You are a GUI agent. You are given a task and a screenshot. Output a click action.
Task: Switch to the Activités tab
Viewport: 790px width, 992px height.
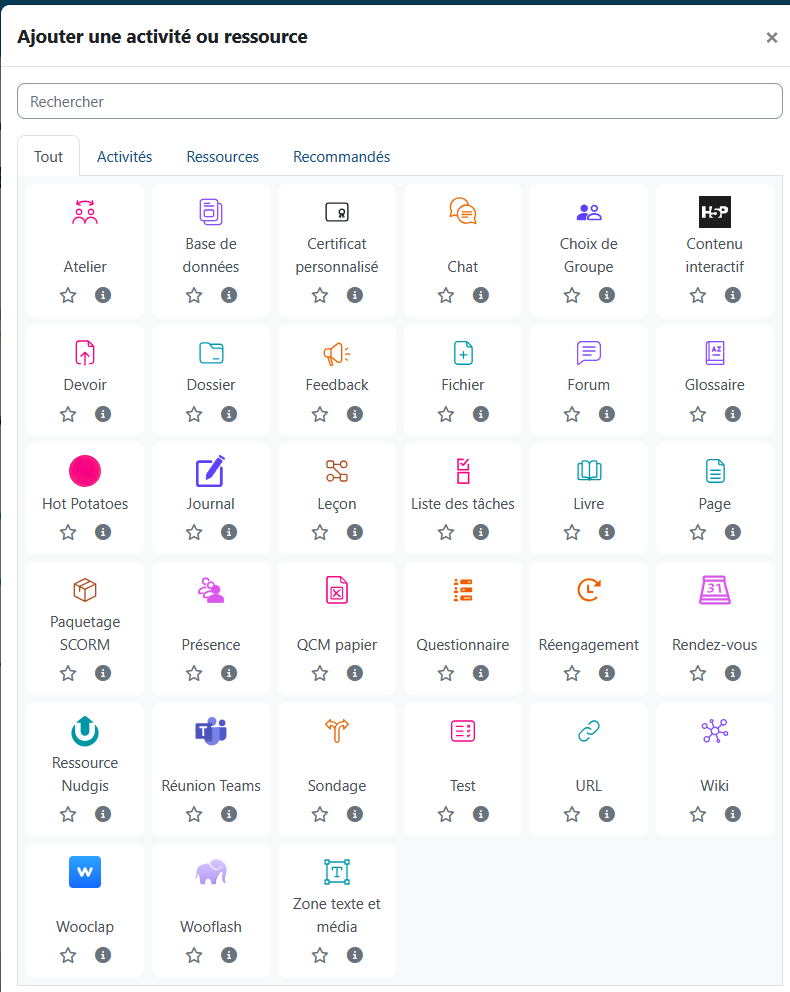click(125, 157)
